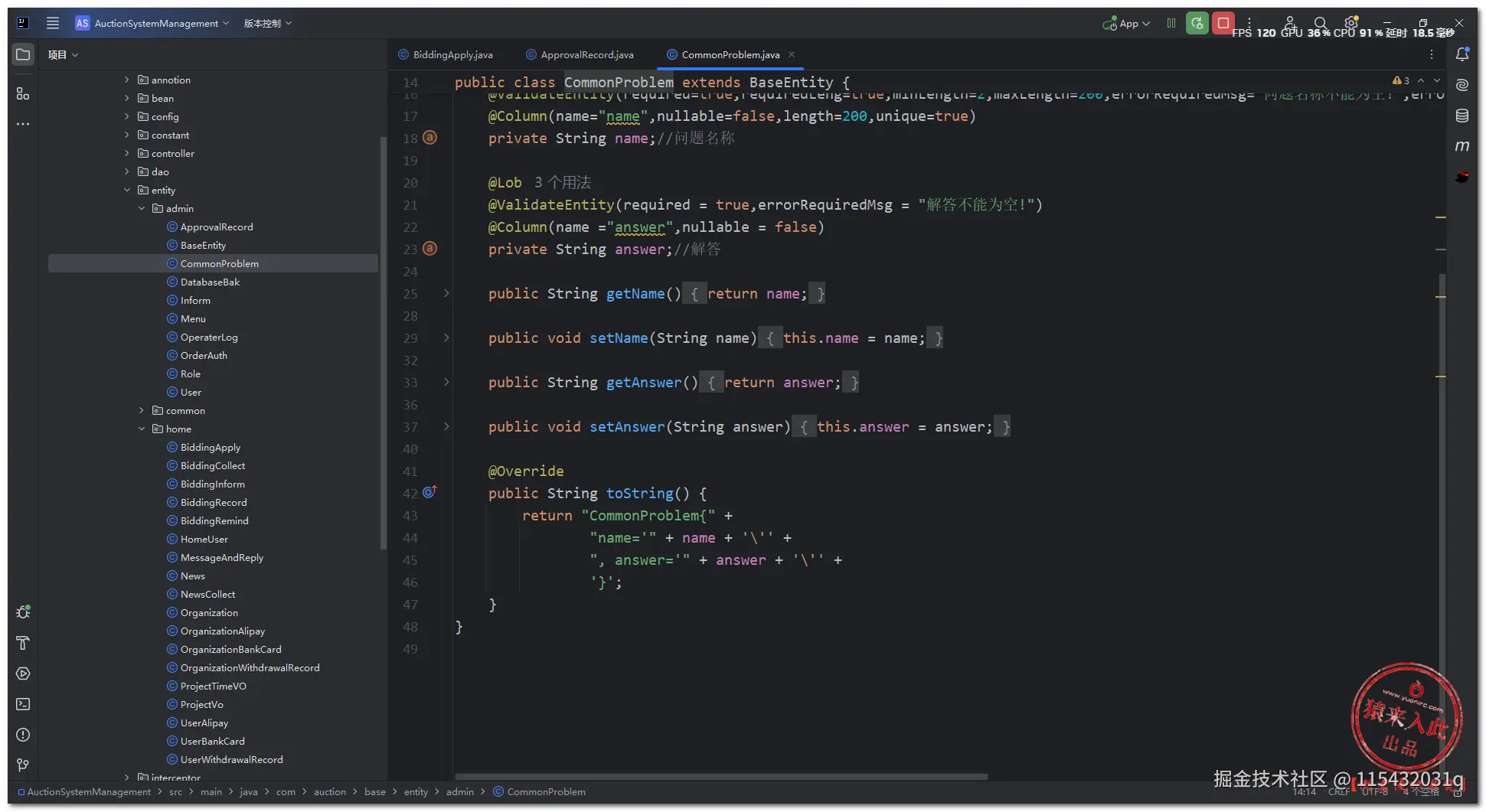1486x812 pixels.
Task: Click 'CommonProblem' in the breadcrumb bar
Action: click(x=539, y=792)
